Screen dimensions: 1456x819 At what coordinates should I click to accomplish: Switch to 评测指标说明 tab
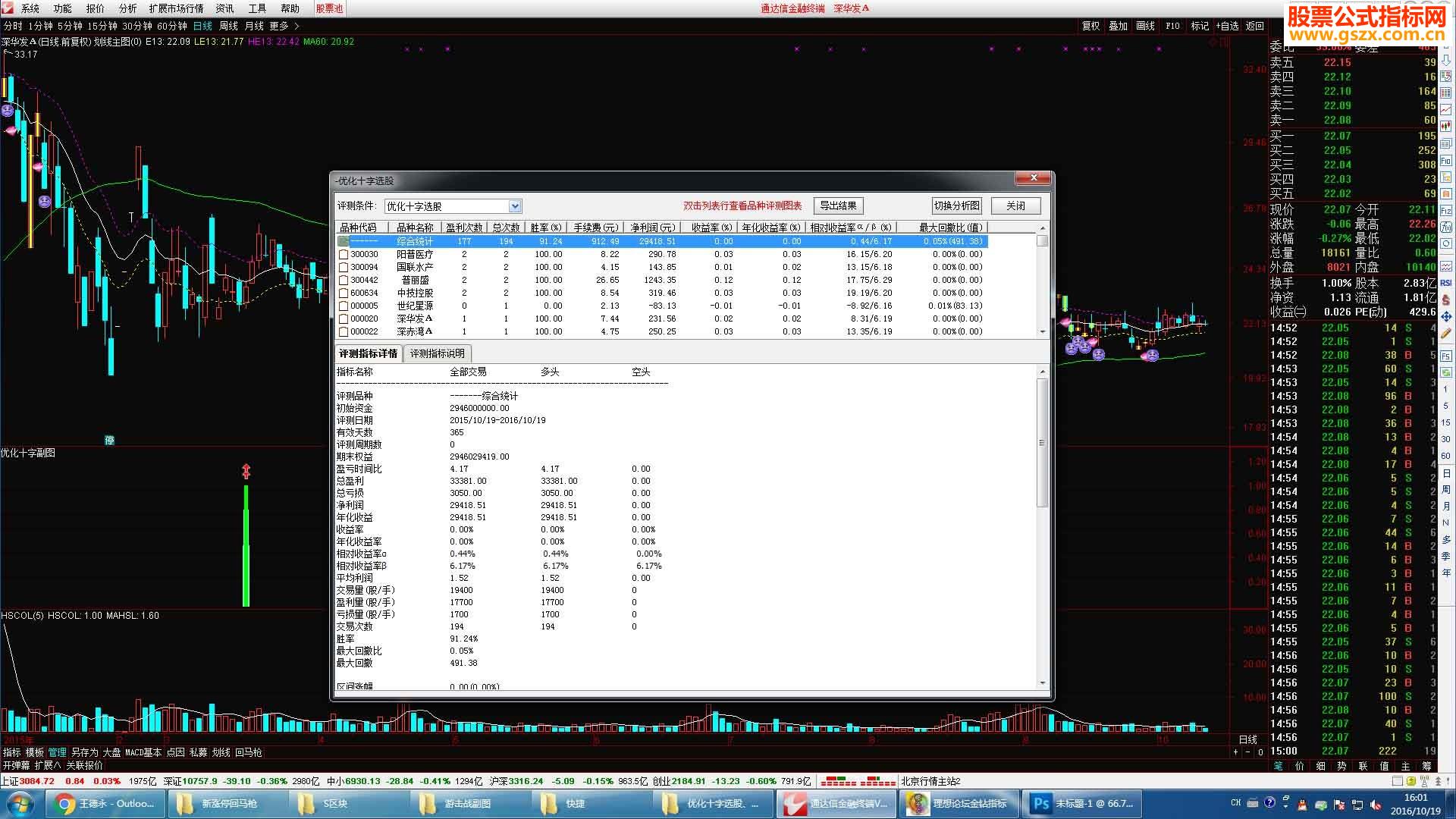tap(437, 354)
